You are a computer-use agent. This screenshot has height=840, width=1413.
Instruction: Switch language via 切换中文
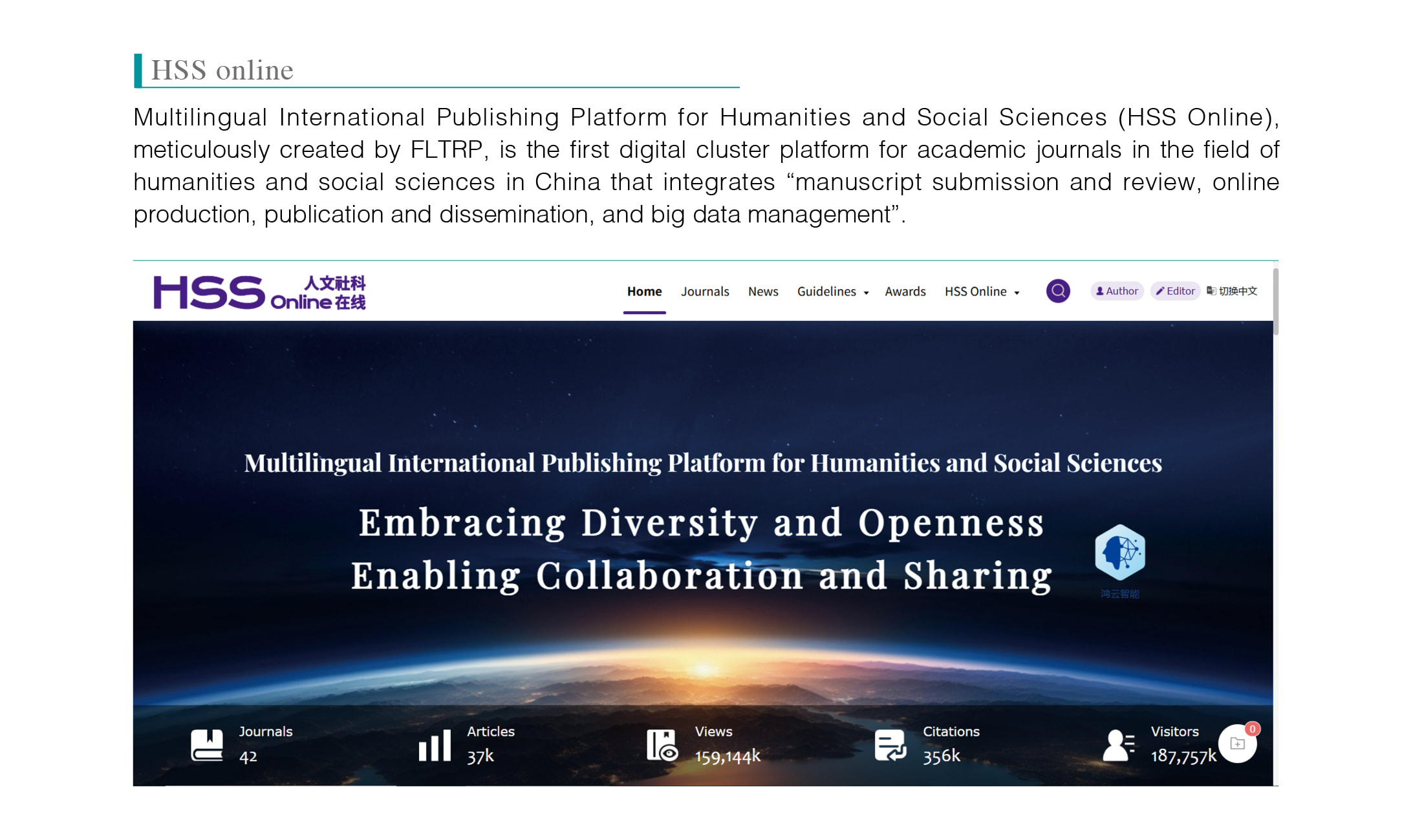click(x=1232, y=291)
